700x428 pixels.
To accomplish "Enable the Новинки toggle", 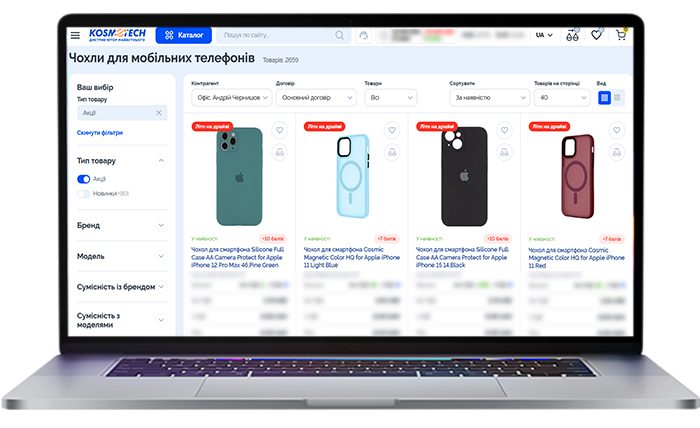I will click(83, 194).
